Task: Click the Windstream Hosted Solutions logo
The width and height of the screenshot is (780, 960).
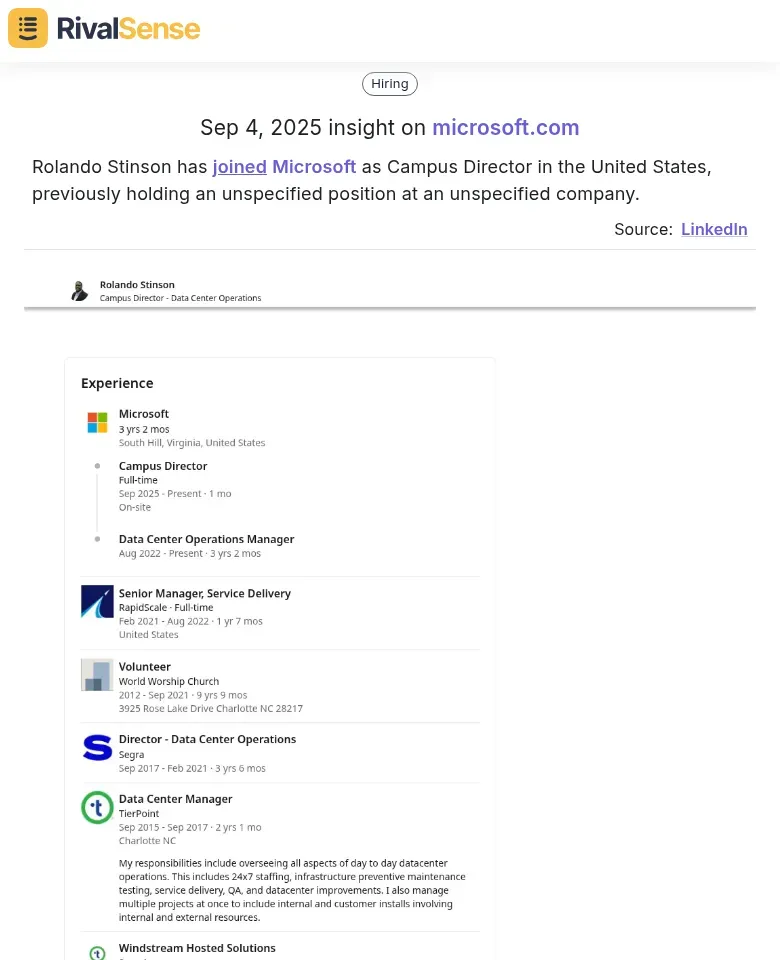Action: coord(97,953)
